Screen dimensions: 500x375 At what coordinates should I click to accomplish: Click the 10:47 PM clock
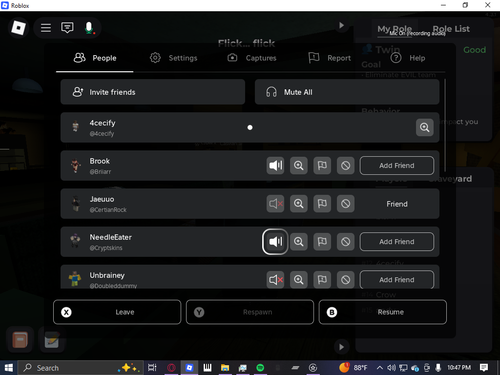tap(459, 368)
